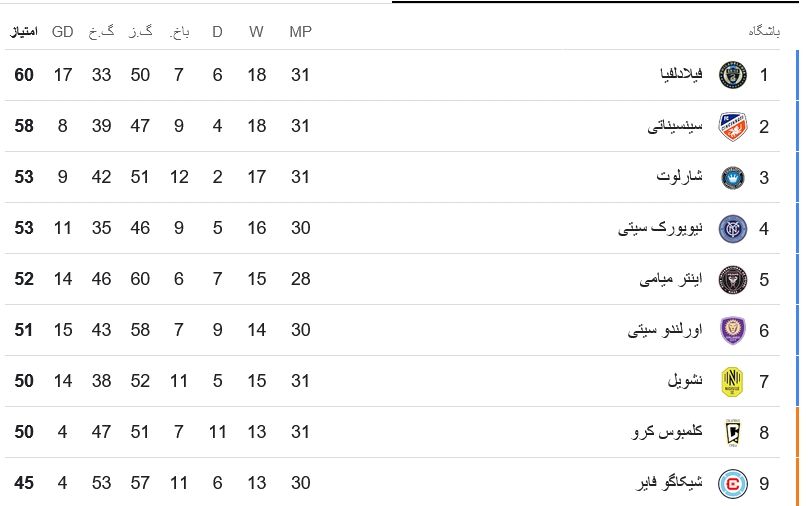Click the Nashville SC yellow crest
808x506 pixels.
(x=733, y=381)
